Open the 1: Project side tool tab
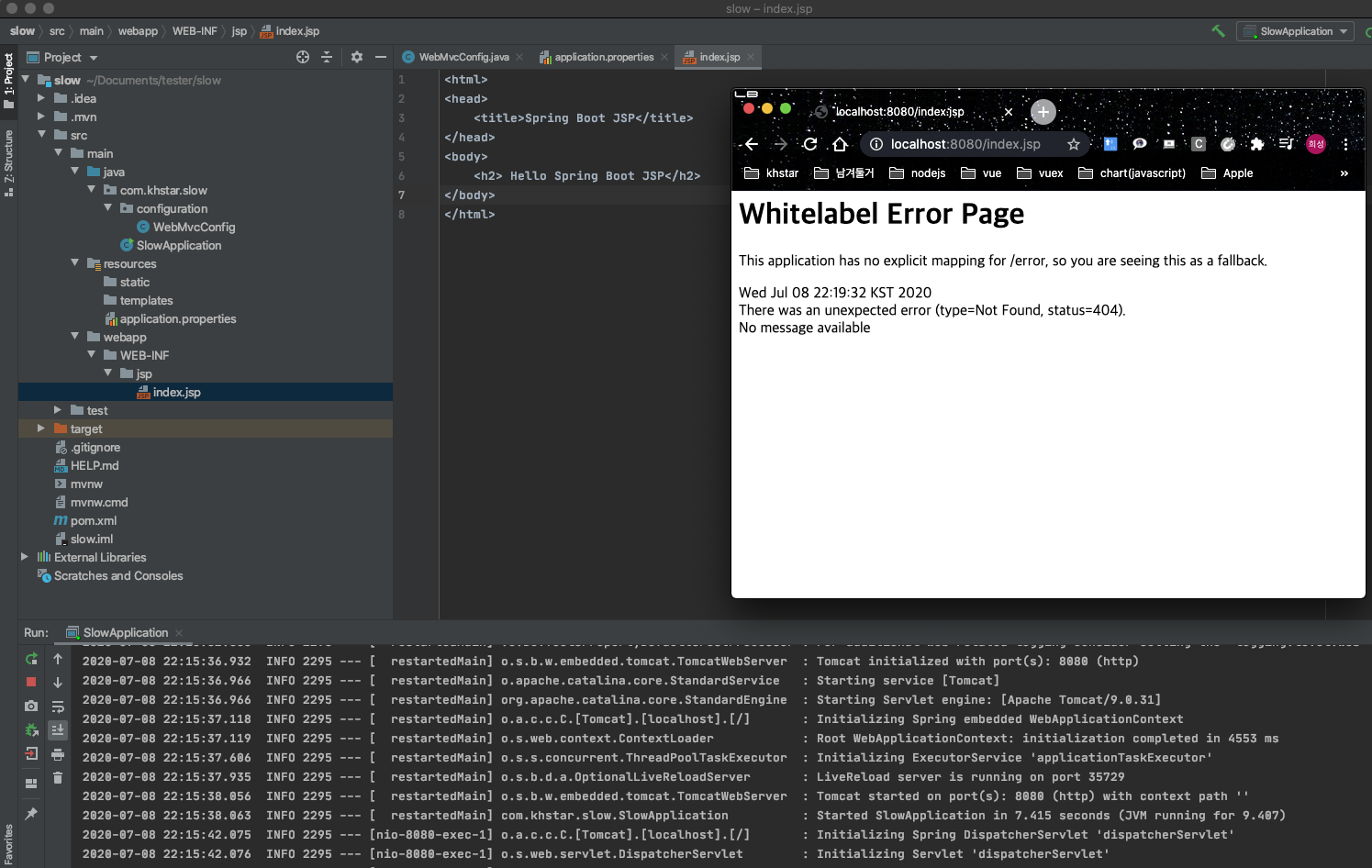The height and width of the screenshot is (868, 1372). pyautogui.click(x=9, y=81)
